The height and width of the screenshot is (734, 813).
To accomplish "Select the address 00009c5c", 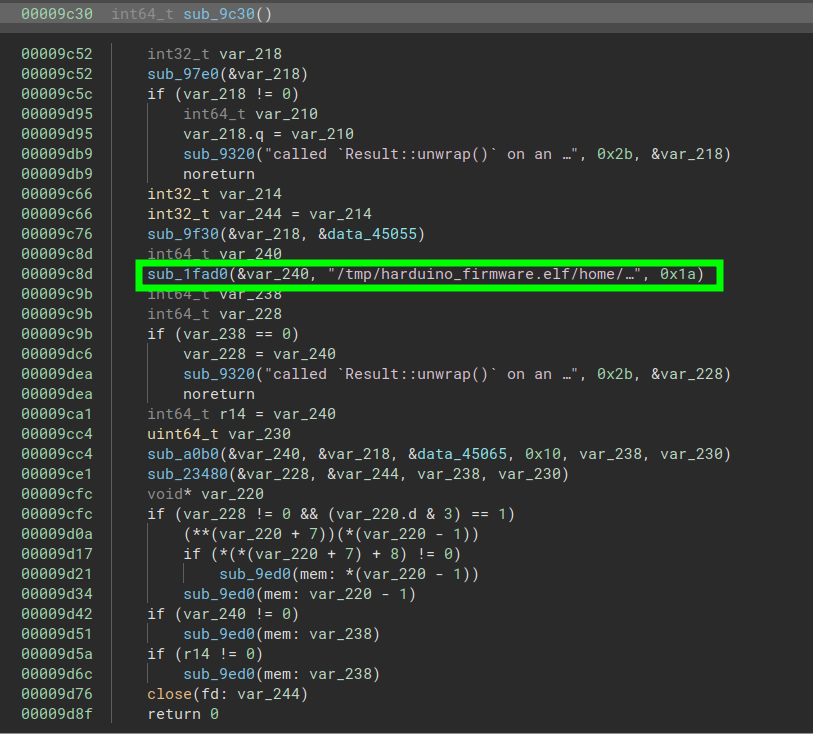I will coord(57,94).
